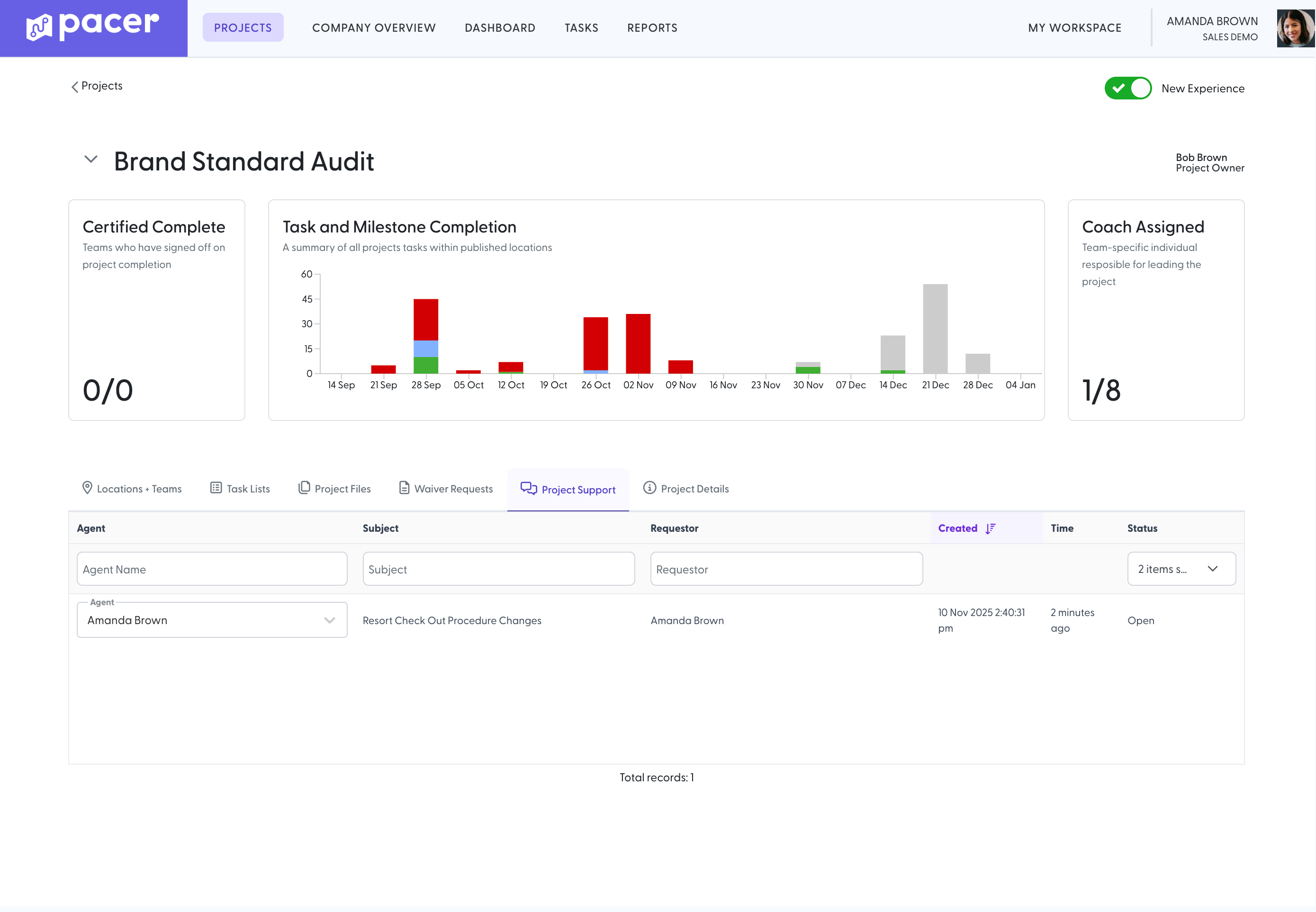Open the Agent dropdown showing Amanda Brown
The width and height of the screenshot is (1316, 912).
212,620
